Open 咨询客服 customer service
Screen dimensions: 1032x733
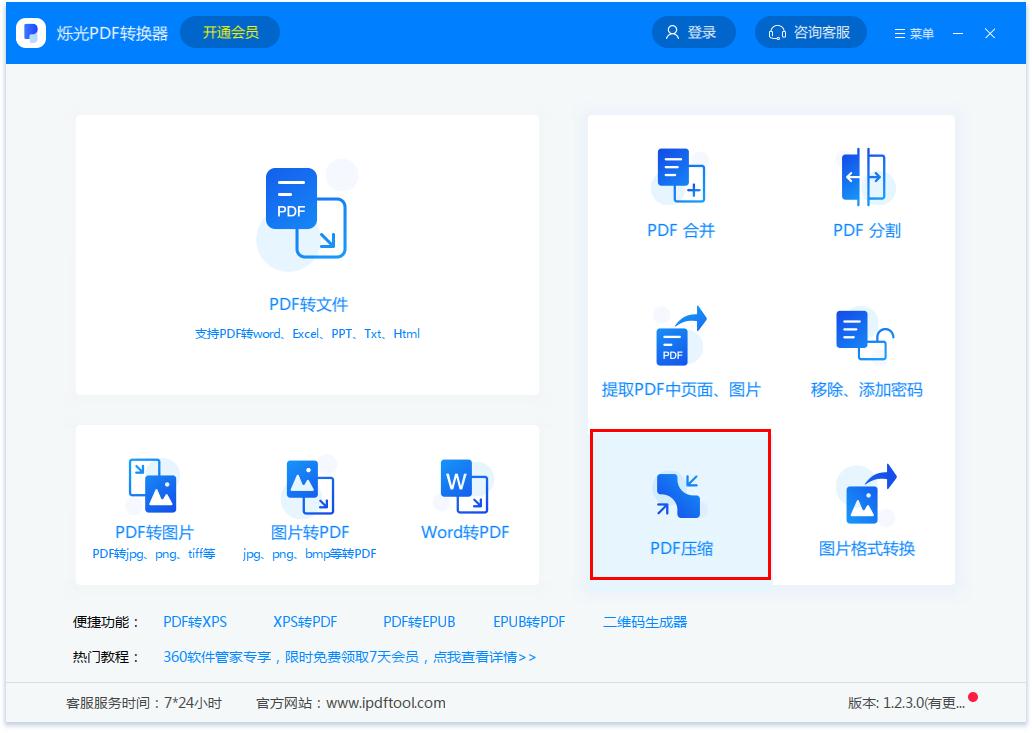(x=810, y=33)
